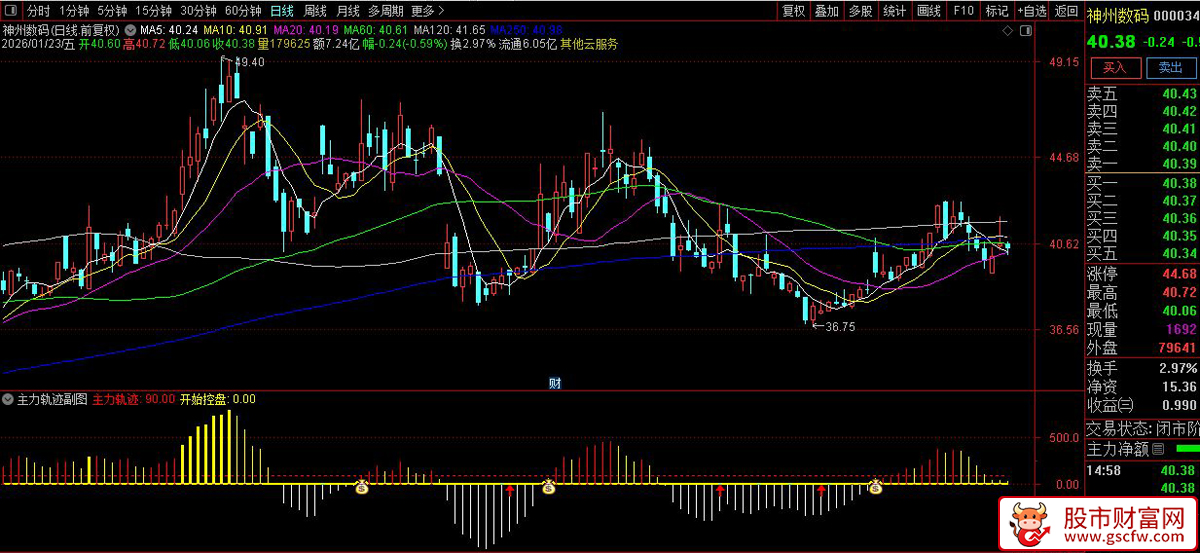Viewport: 1200px width, 553px height.
Task: Switch to the 5分钟 period tab
Action: tap(113, 11)
